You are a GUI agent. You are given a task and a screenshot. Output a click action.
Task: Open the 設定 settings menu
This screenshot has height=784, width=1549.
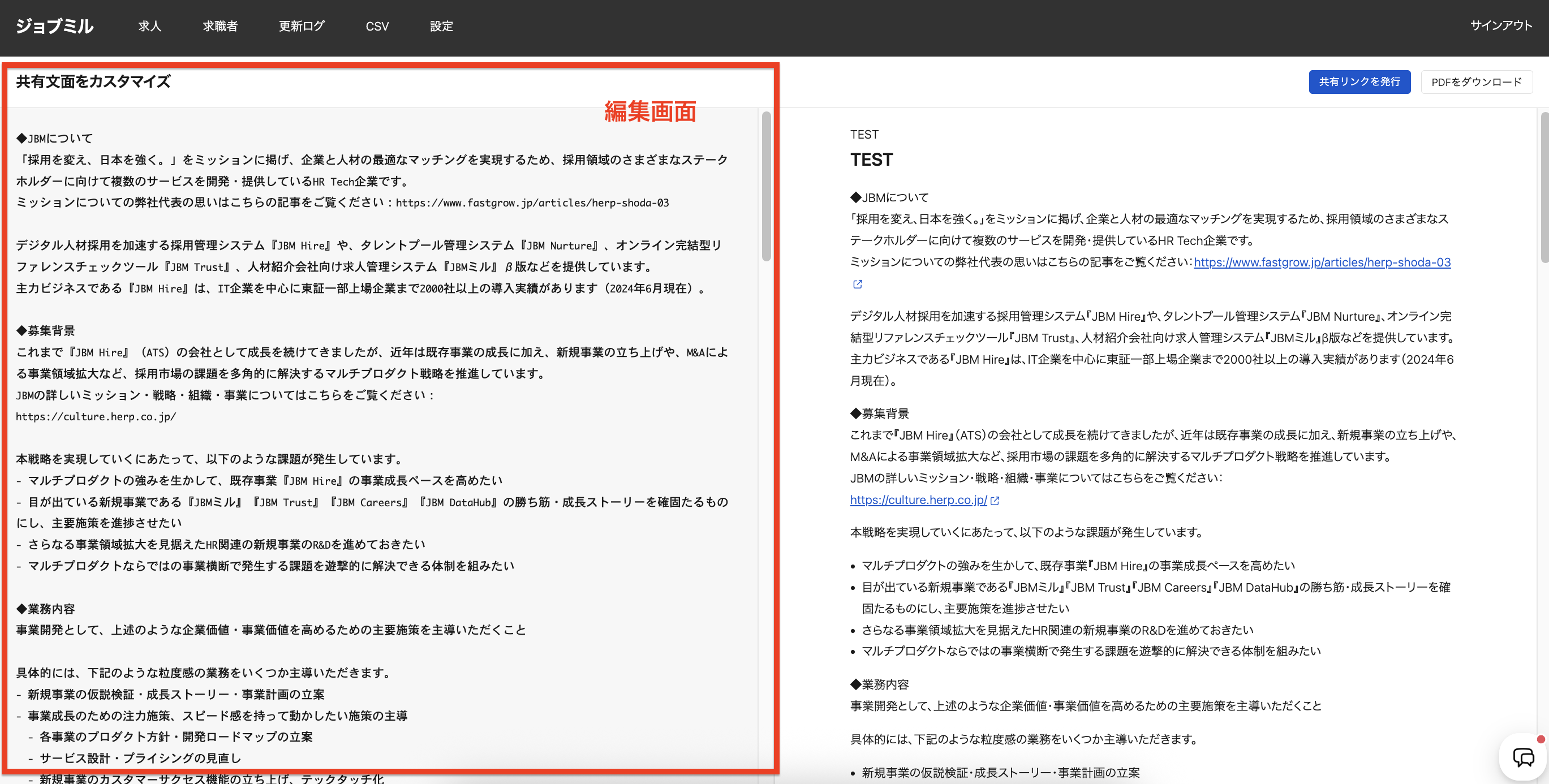[x=441, y=26]
